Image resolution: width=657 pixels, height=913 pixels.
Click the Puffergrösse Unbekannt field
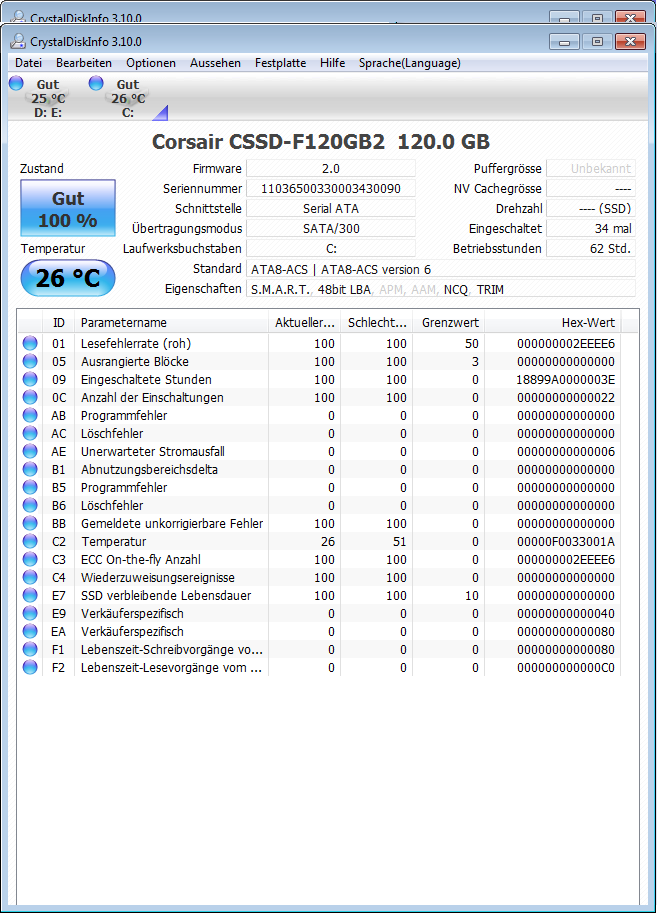click(x=591, y=169)
